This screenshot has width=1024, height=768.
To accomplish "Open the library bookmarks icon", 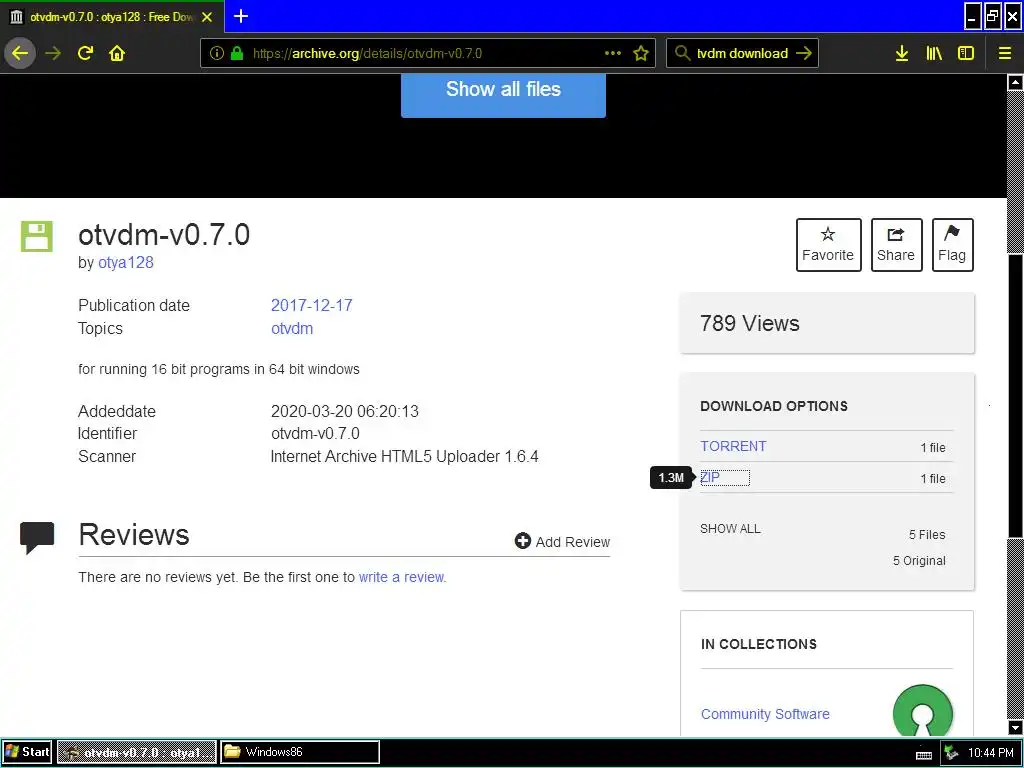I will tap(934, 54).
